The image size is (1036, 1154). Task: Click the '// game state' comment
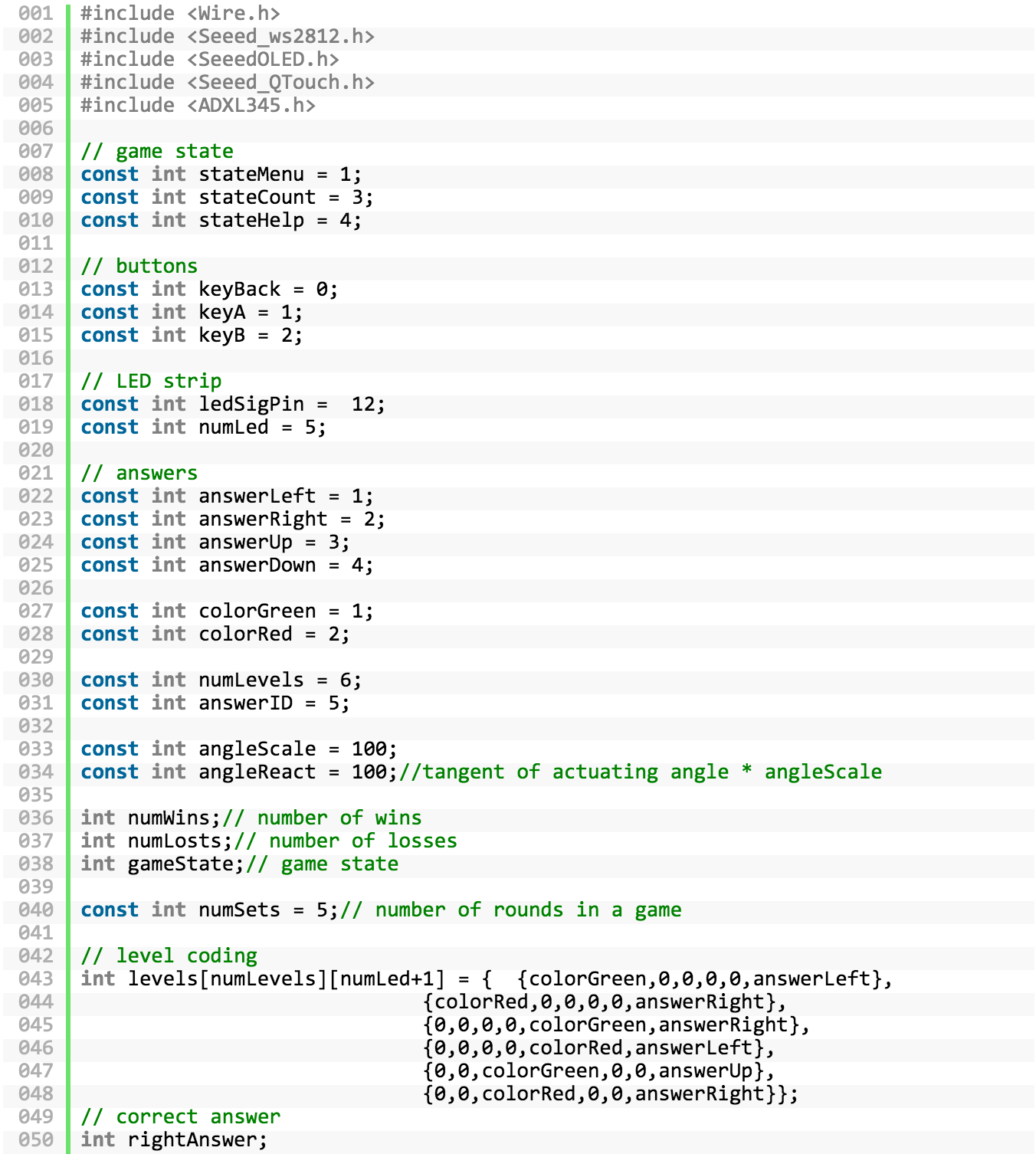point(157,151)
